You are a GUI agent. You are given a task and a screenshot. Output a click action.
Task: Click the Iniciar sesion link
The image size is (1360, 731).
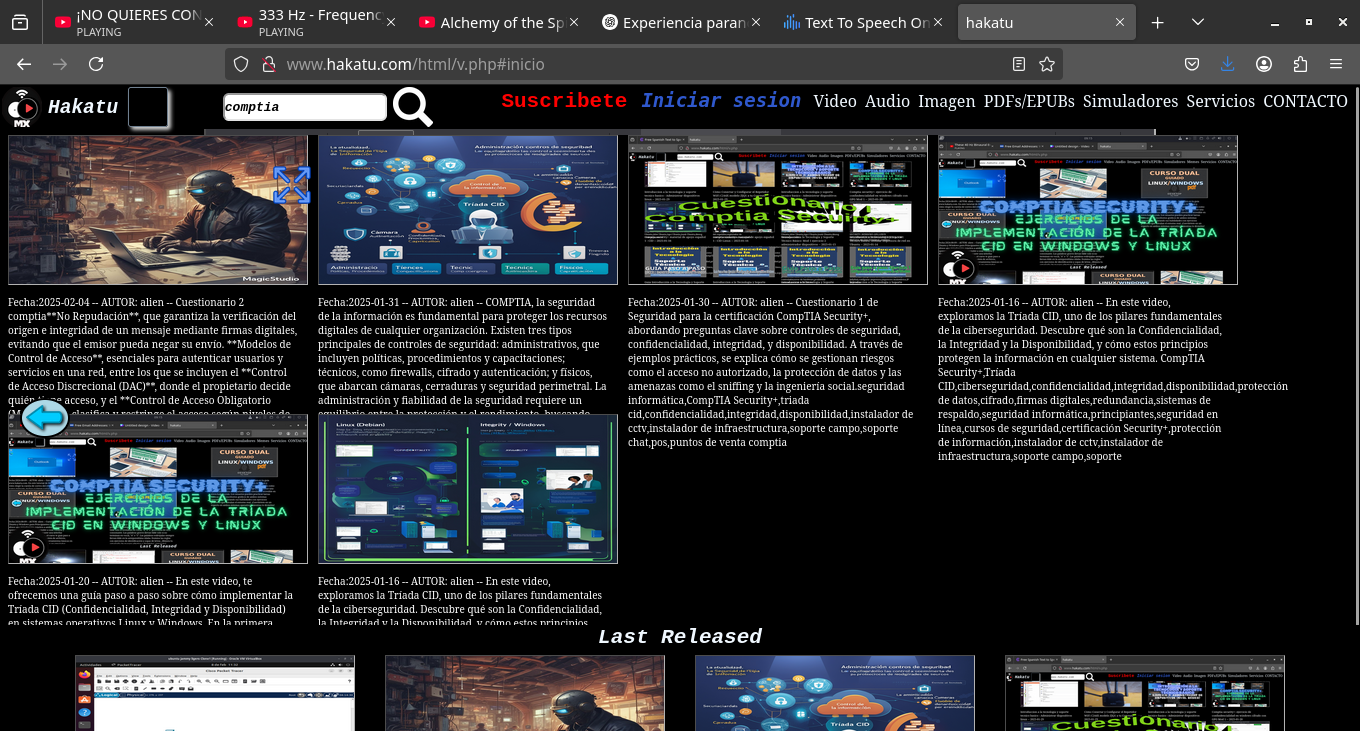(720, 101)
